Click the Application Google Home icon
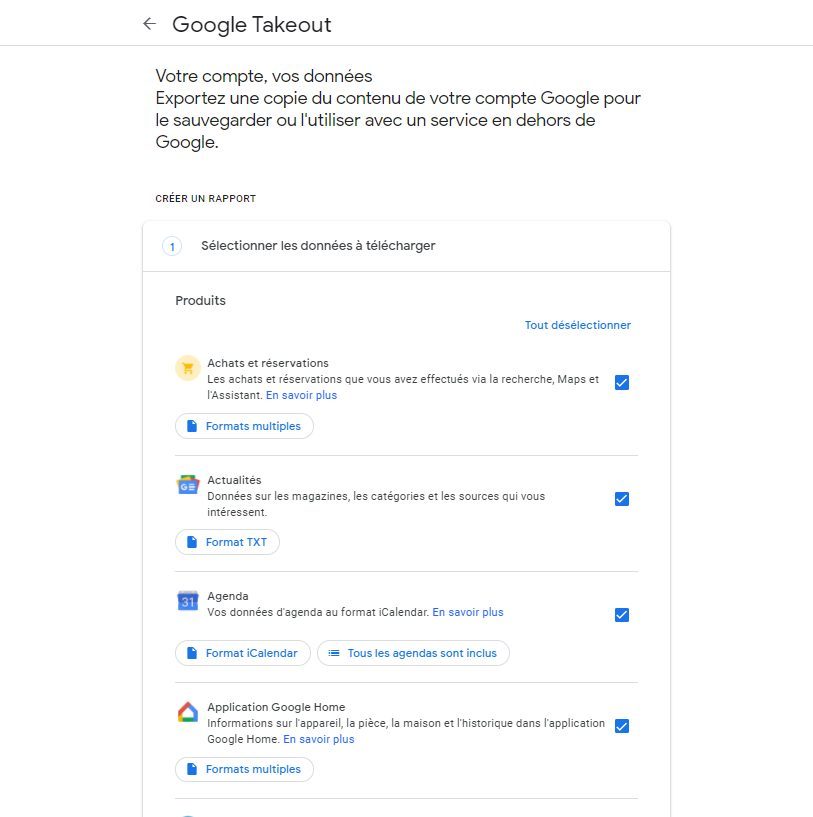The width and height of the screenshot is (813, 817). (x=187, y=712)
